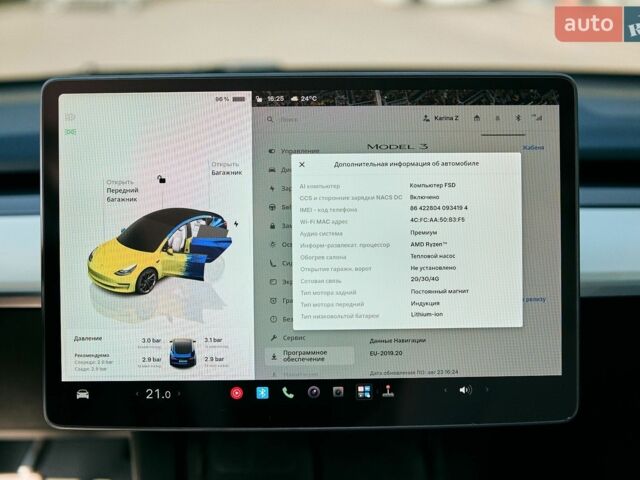The image size is (640, 480).
Task: Tap the car controls icon in bottom bar
Action: point(83,394)
